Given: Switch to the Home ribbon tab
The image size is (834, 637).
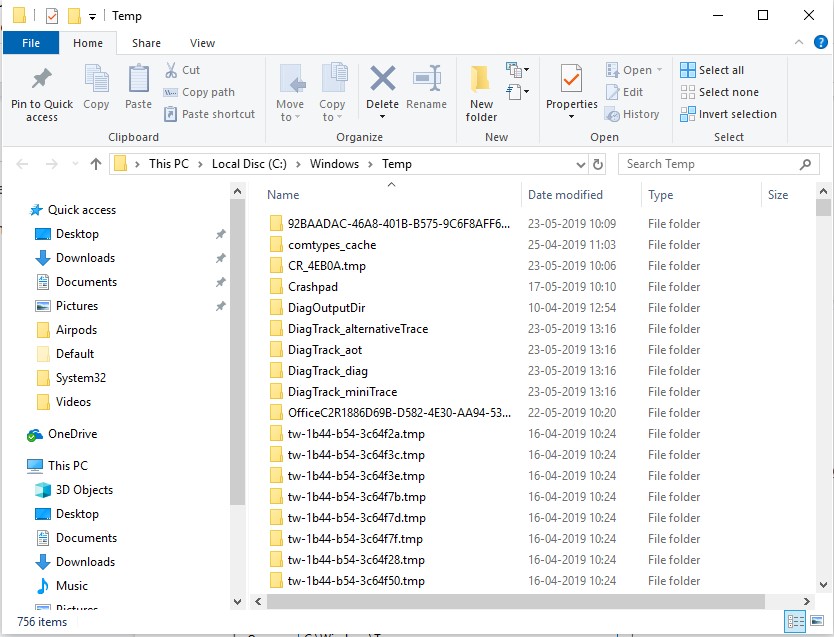Looking at the screenshot, I should 88,43.
